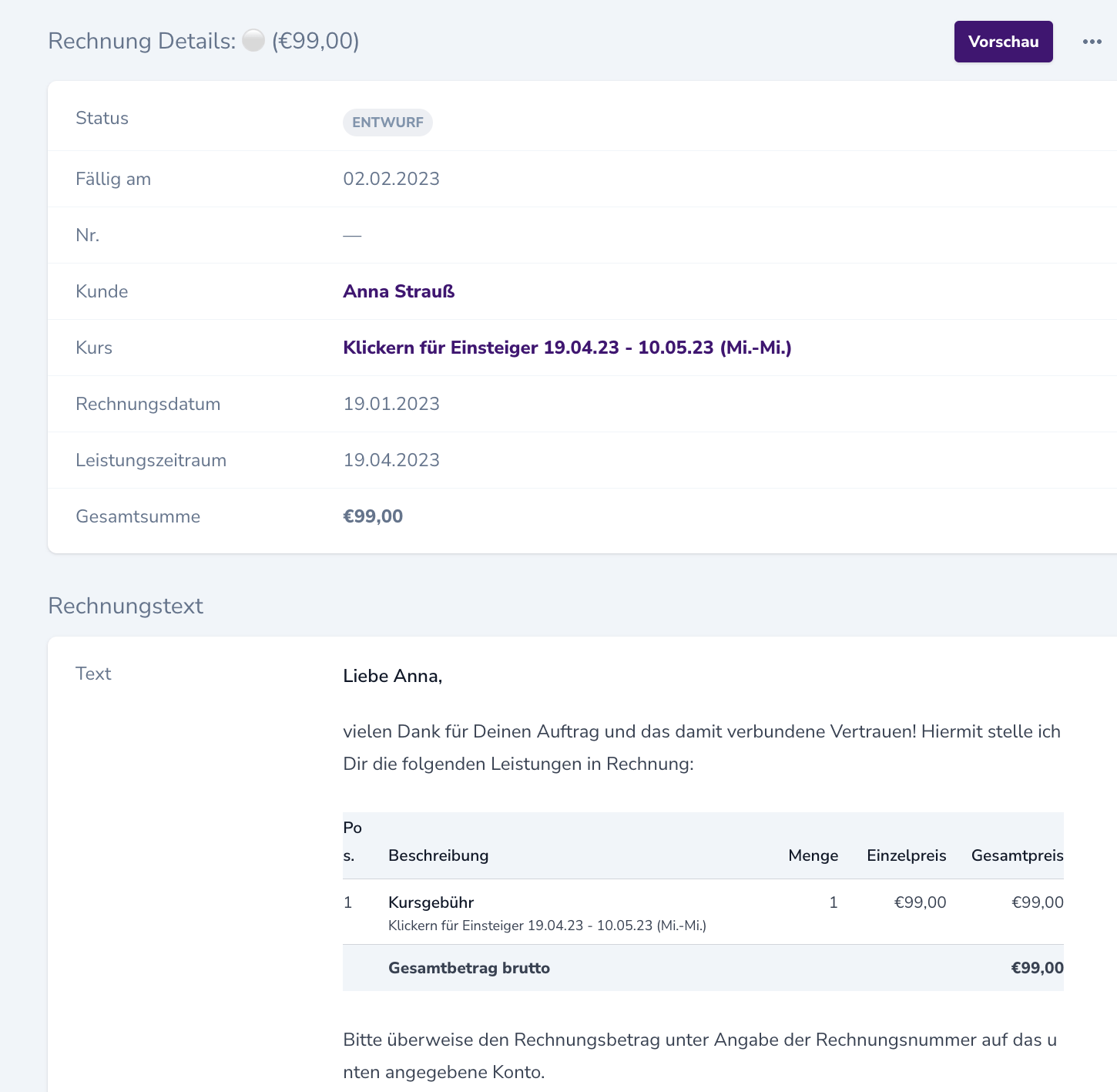The image size is (1117, 1092).
Task: Click the Beschreibung column header
Action: 438,855
